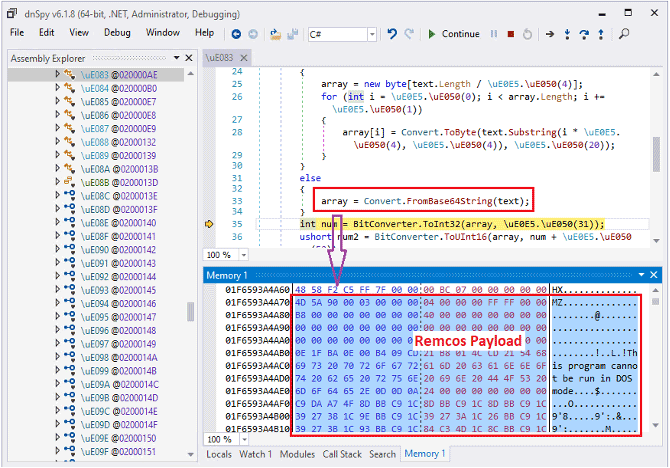Click the Step Over icon

click(x=584, y=33)
